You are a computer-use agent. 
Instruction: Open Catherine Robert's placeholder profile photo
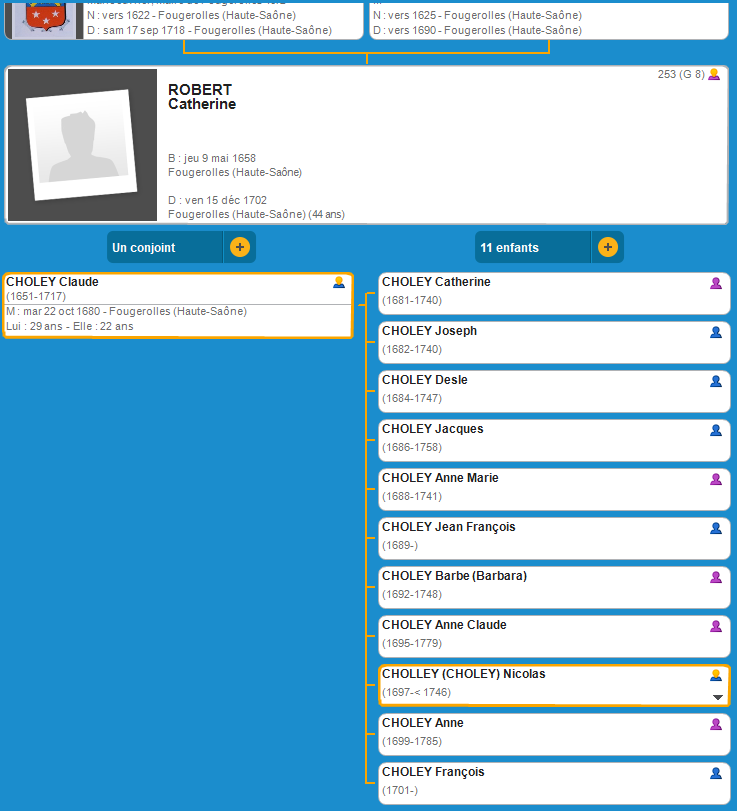(82, 145)
